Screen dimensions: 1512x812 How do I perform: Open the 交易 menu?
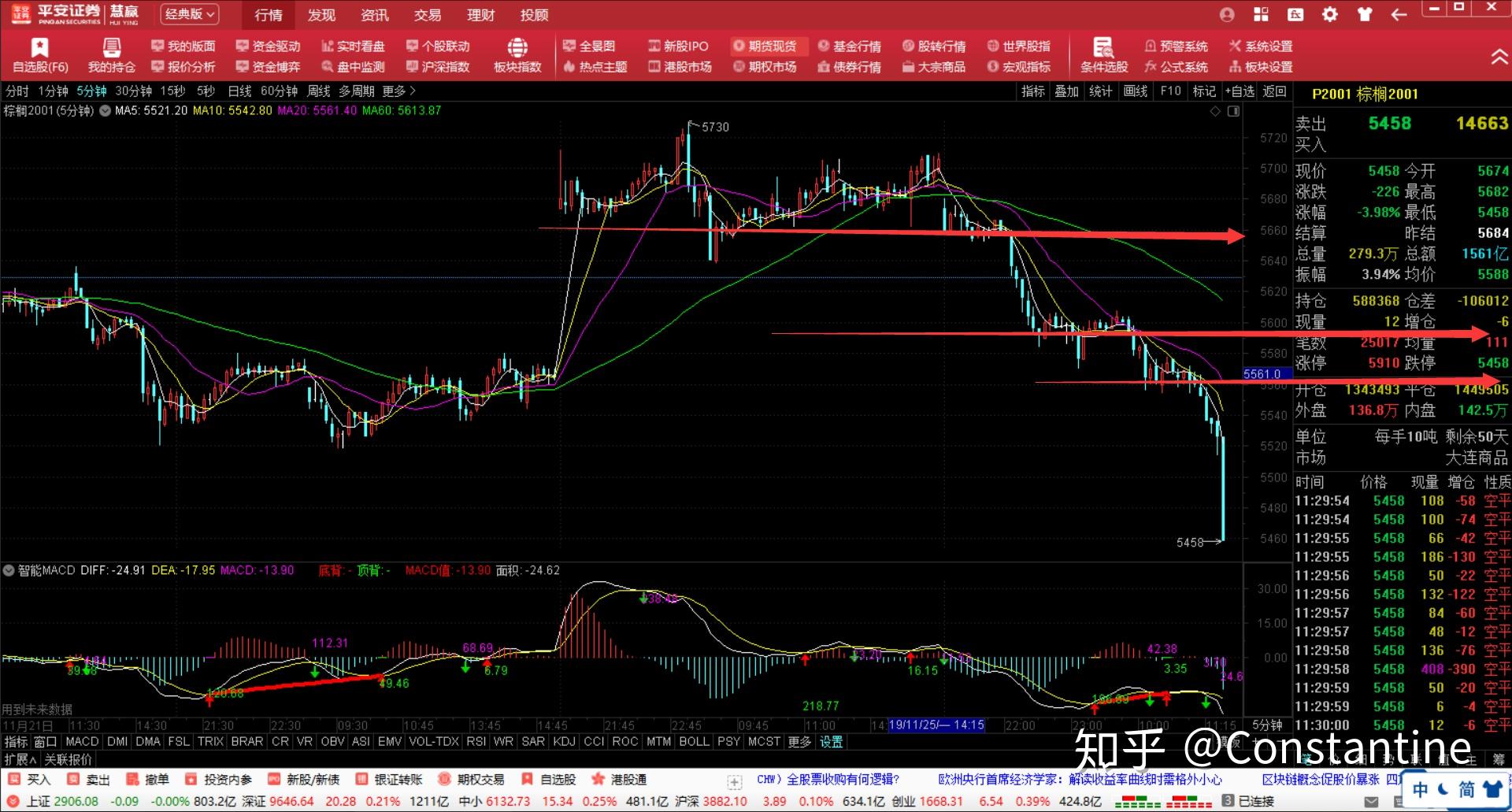[426, 14]
